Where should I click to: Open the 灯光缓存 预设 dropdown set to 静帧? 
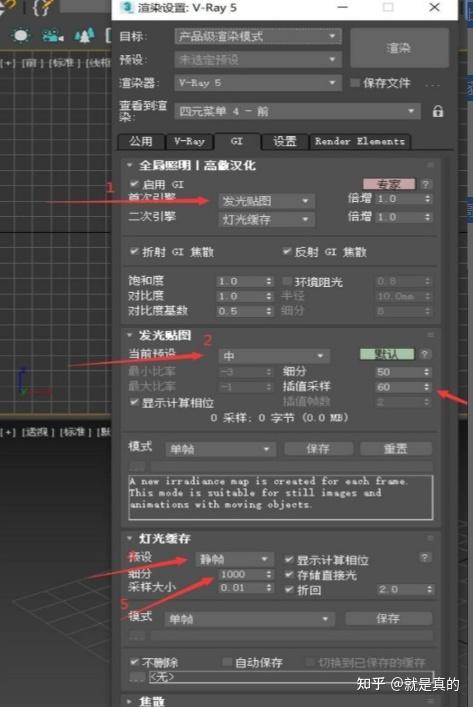(234, 559)
